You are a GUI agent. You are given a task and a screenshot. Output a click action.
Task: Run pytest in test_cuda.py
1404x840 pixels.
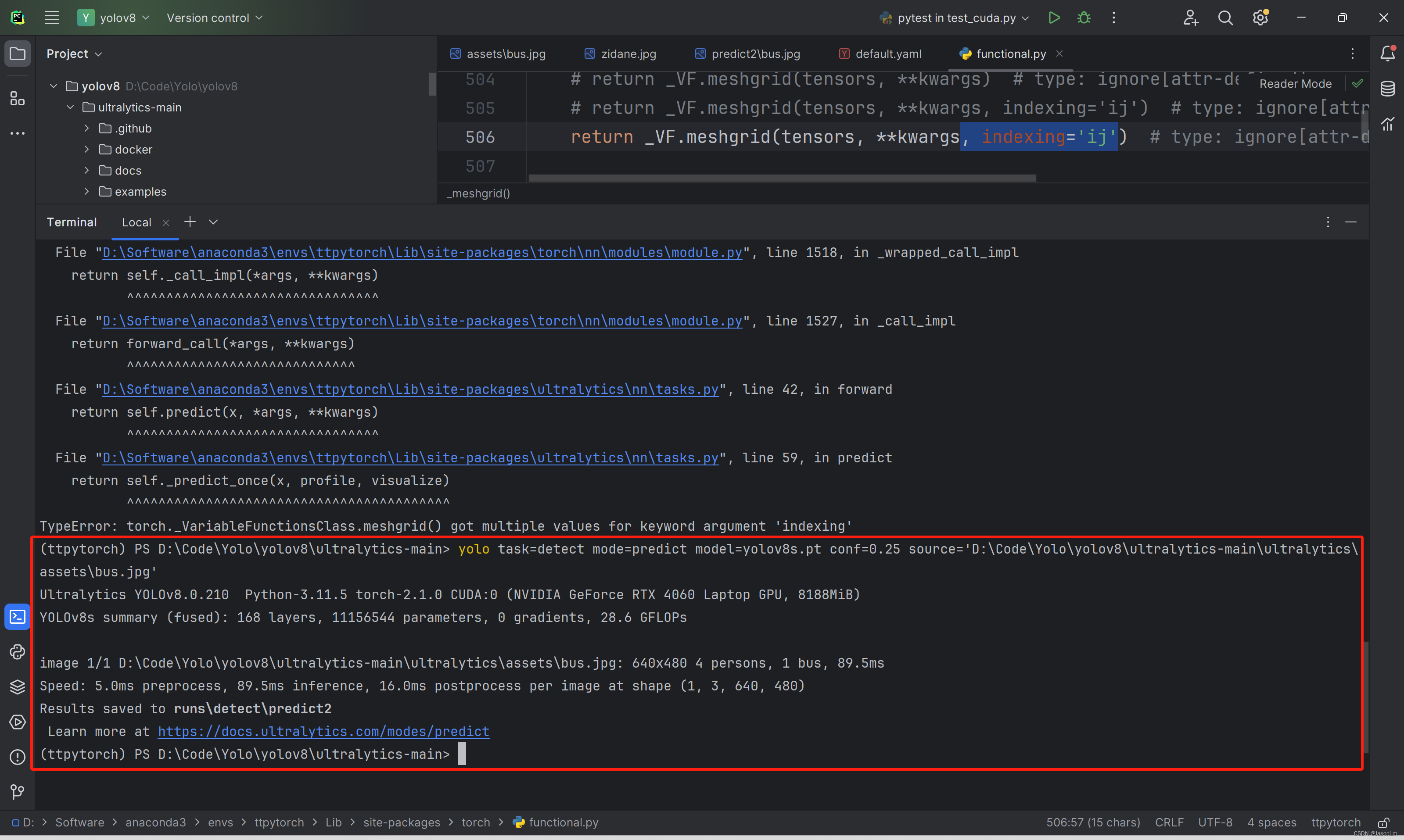coord(1054,18)
